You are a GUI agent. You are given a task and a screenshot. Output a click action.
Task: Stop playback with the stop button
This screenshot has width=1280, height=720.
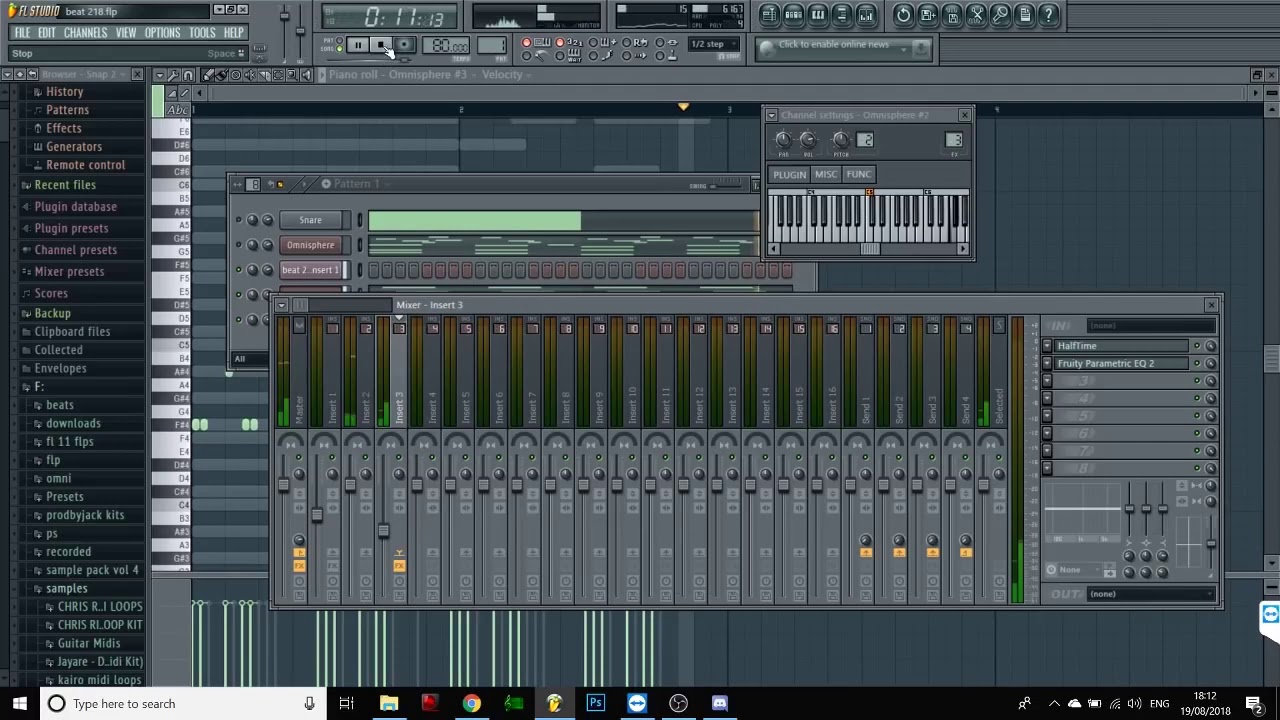pyautogui.click(x=380, y=45)
